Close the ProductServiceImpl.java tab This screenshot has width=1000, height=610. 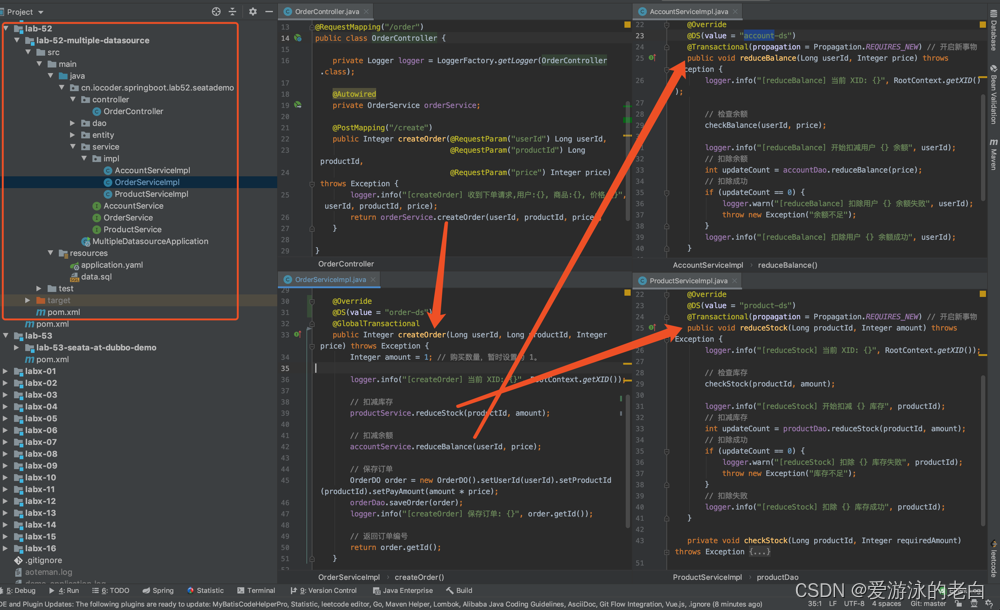[735, 281]
